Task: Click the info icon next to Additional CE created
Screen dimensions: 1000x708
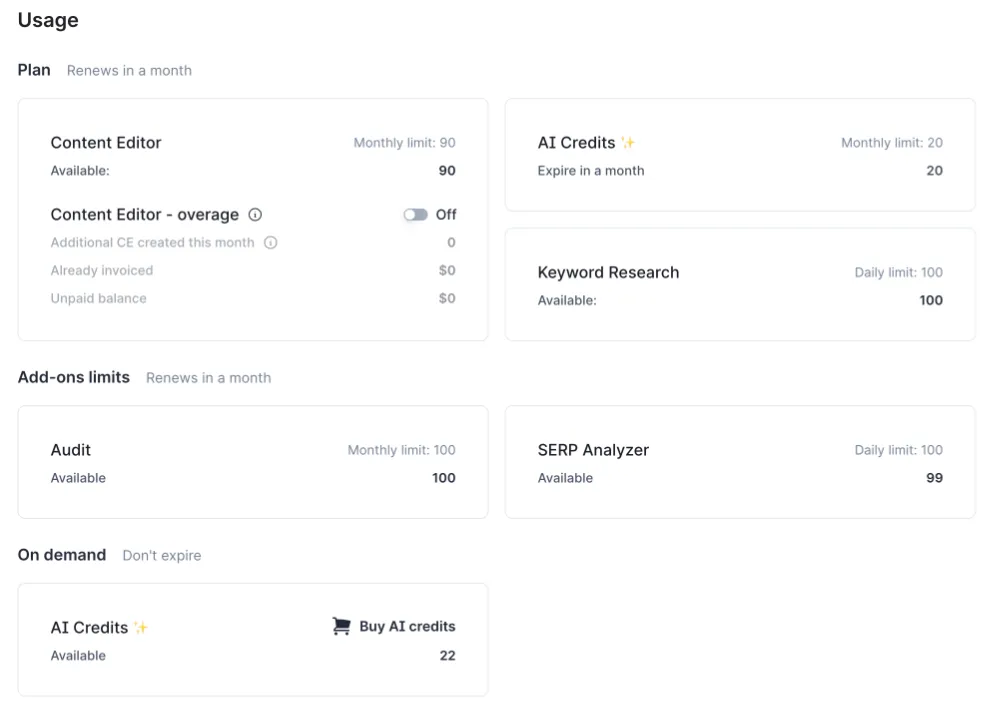Action: [x=270, y=242]
